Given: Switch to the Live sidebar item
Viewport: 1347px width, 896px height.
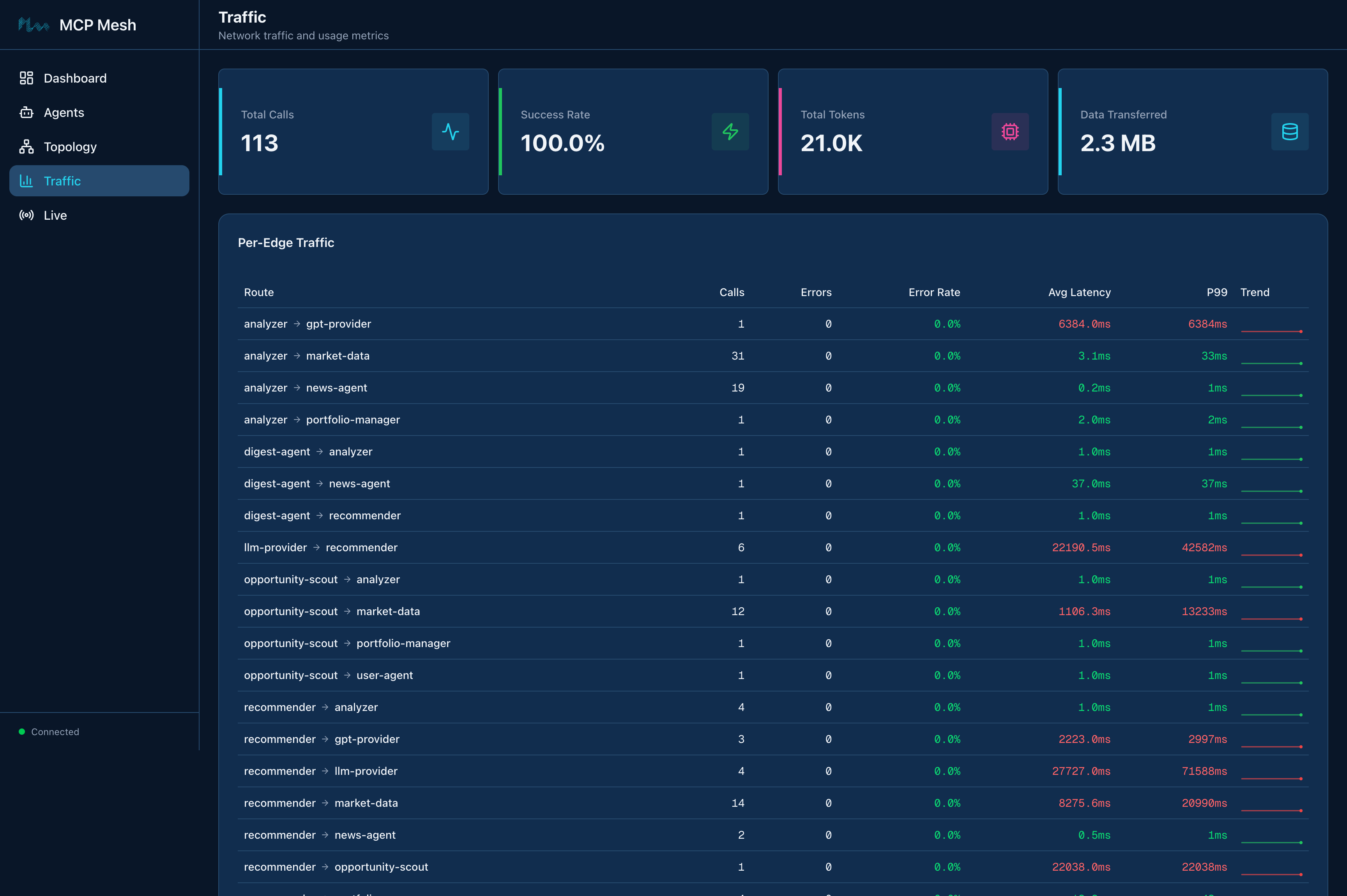Looking at the screenshot, I should coord(55,215).
